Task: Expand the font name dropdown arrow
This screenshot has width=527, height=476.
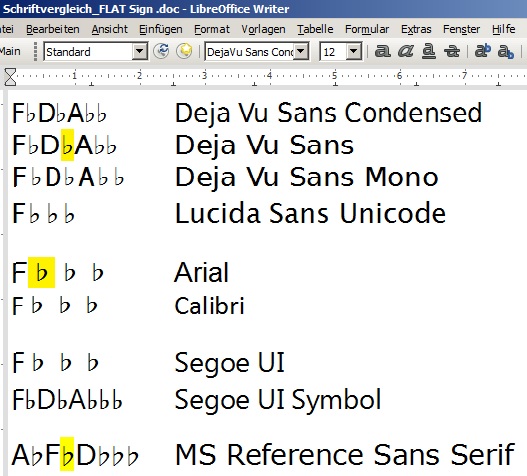Action: (301, 52)
